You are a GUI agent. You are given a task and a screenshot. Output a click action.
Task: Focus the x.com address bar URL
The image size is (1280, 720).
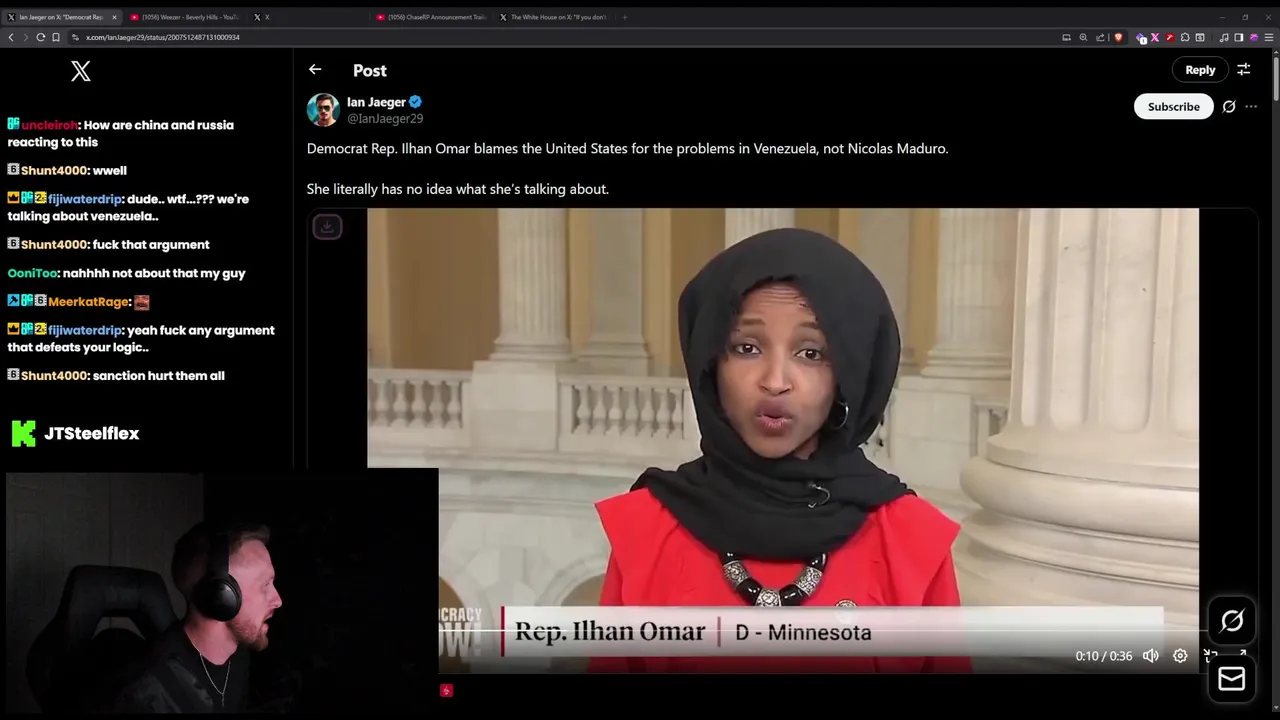(163, 37)
